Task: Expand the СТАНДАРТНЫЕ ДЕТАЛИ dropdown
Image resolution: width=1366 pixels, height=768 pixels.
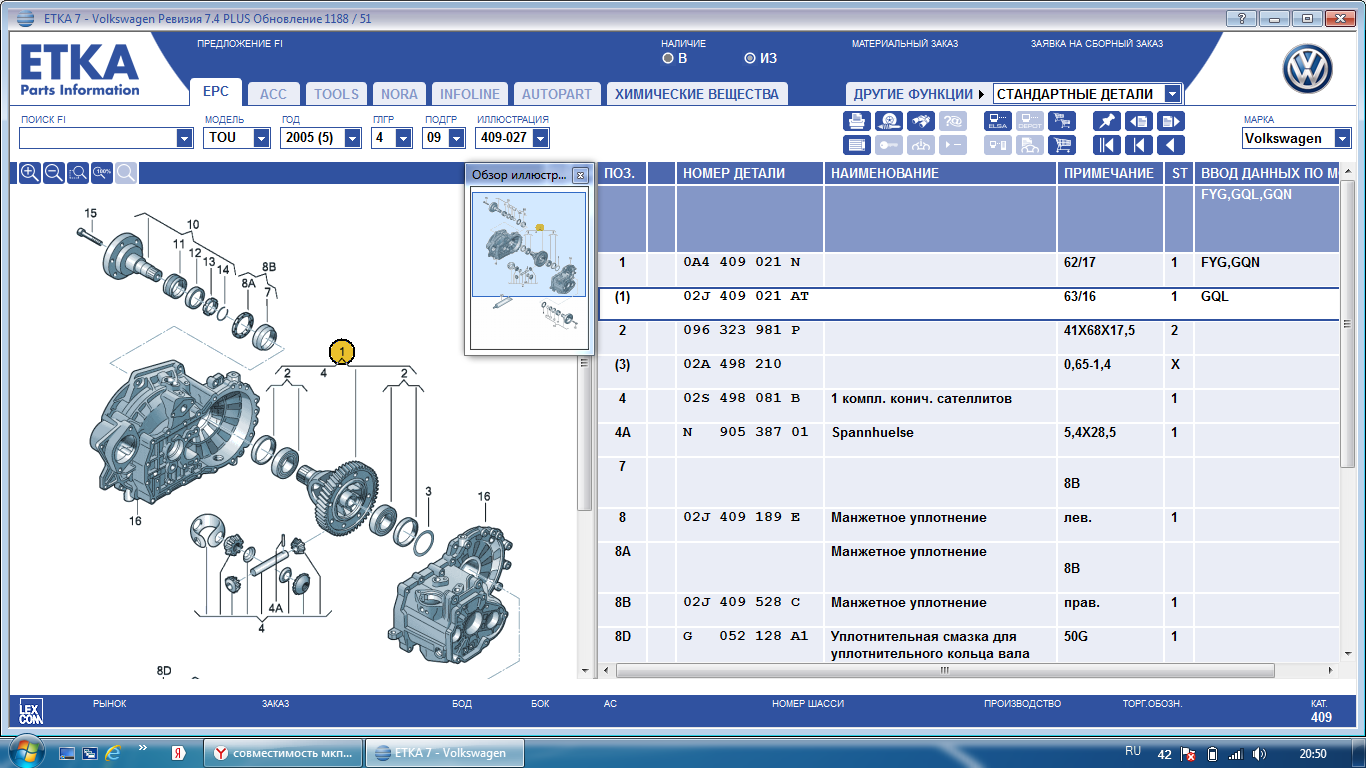Action: (1173, 94)
